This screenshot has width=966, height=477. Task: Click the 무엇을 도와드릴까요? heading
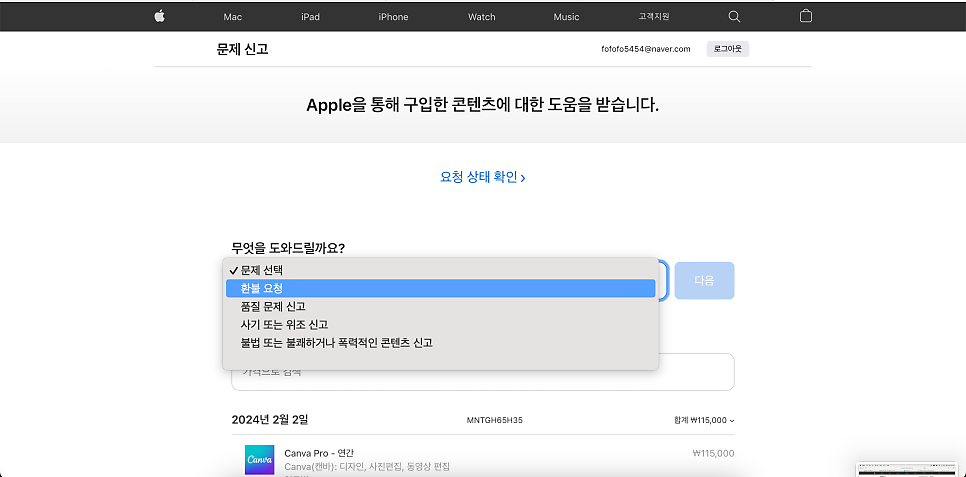(288, 248)
